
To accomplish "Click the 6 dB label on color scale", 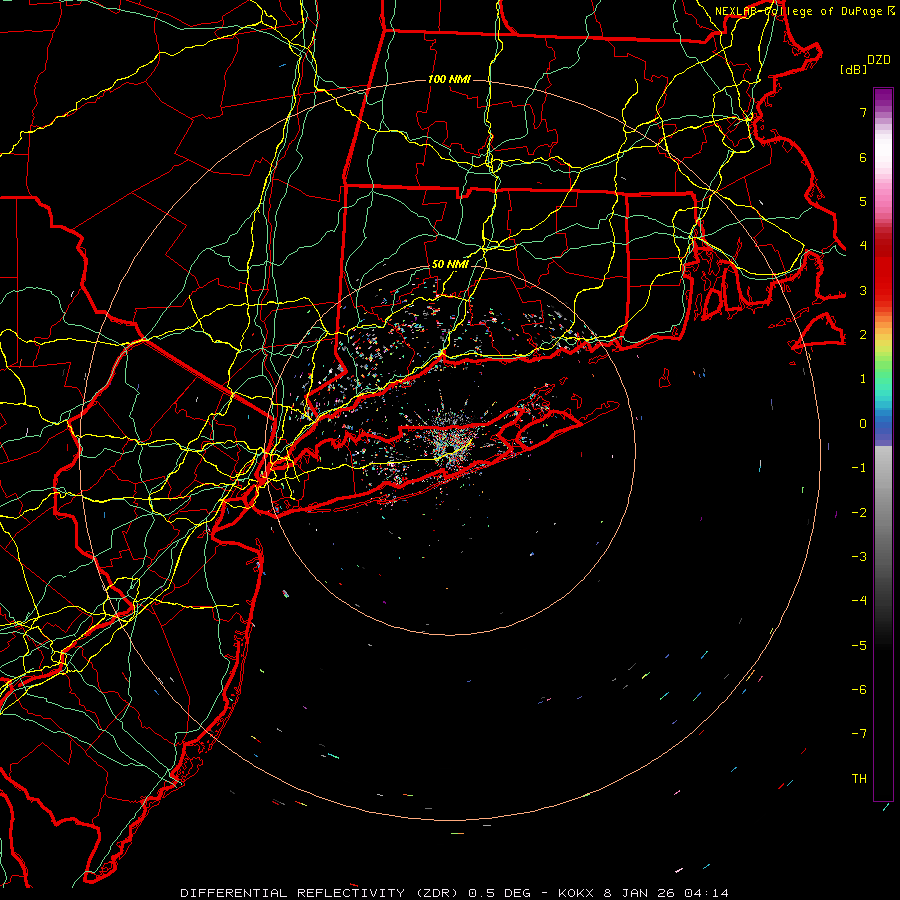I will 863,157.
